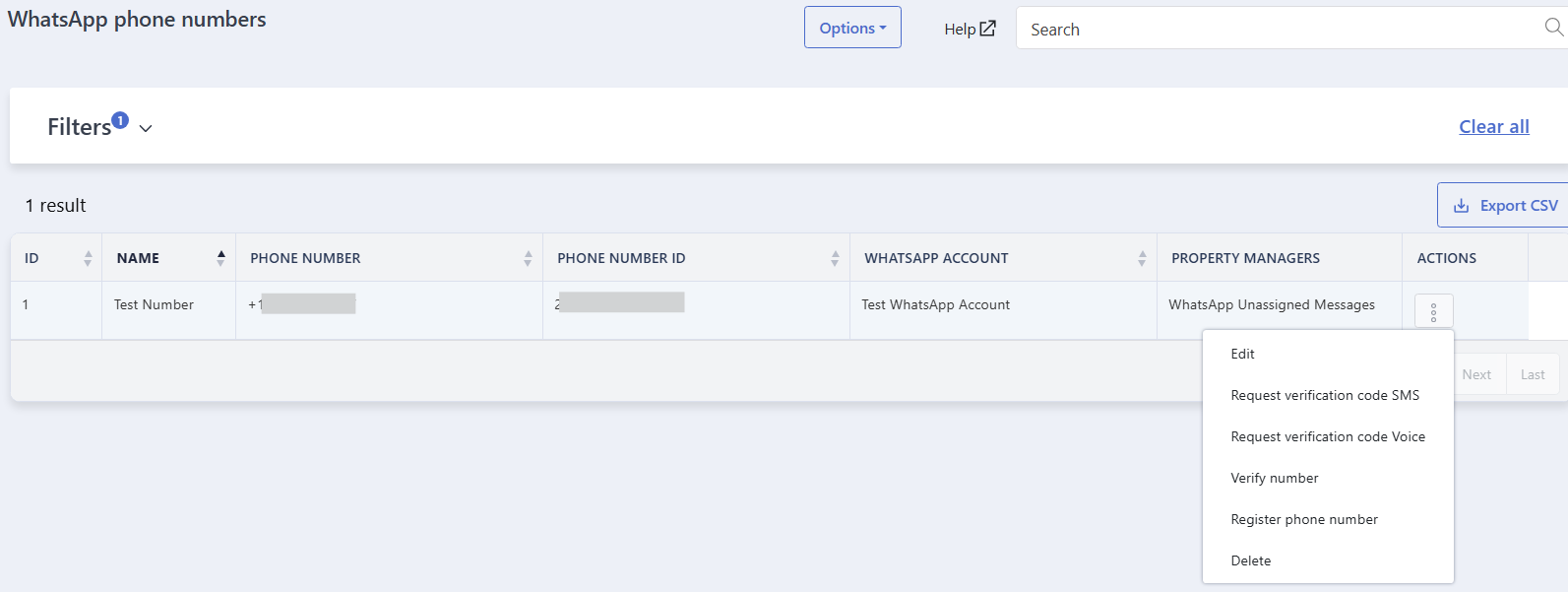Go to the Next page
Viewport: 1568px width, 592px height.
1476,374
